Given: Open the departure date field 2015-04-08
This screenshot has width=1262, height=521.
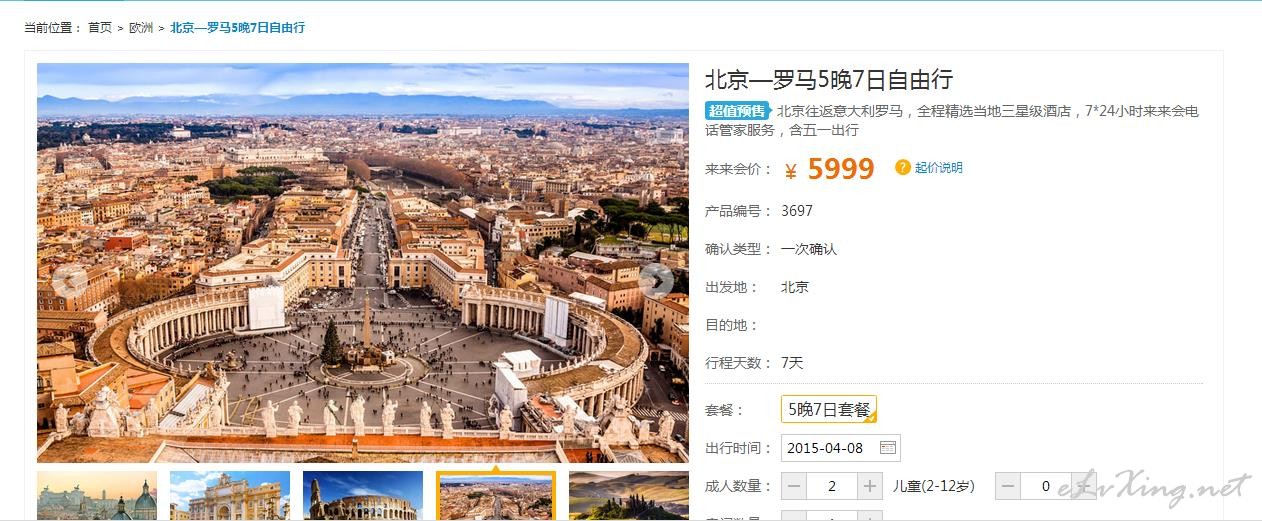Looking at the screenshot, I should [840, 448].
